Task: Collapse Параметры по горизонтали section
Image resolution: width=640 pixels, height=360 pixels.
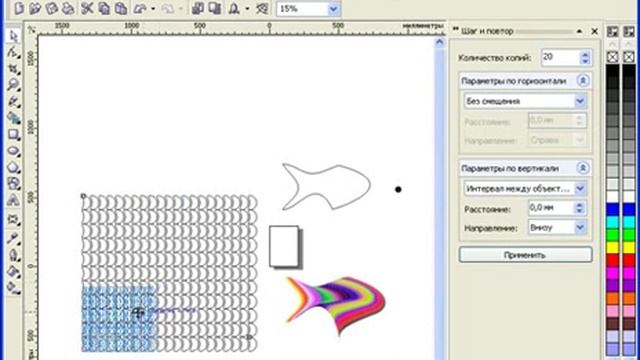Action: [583, 81]
